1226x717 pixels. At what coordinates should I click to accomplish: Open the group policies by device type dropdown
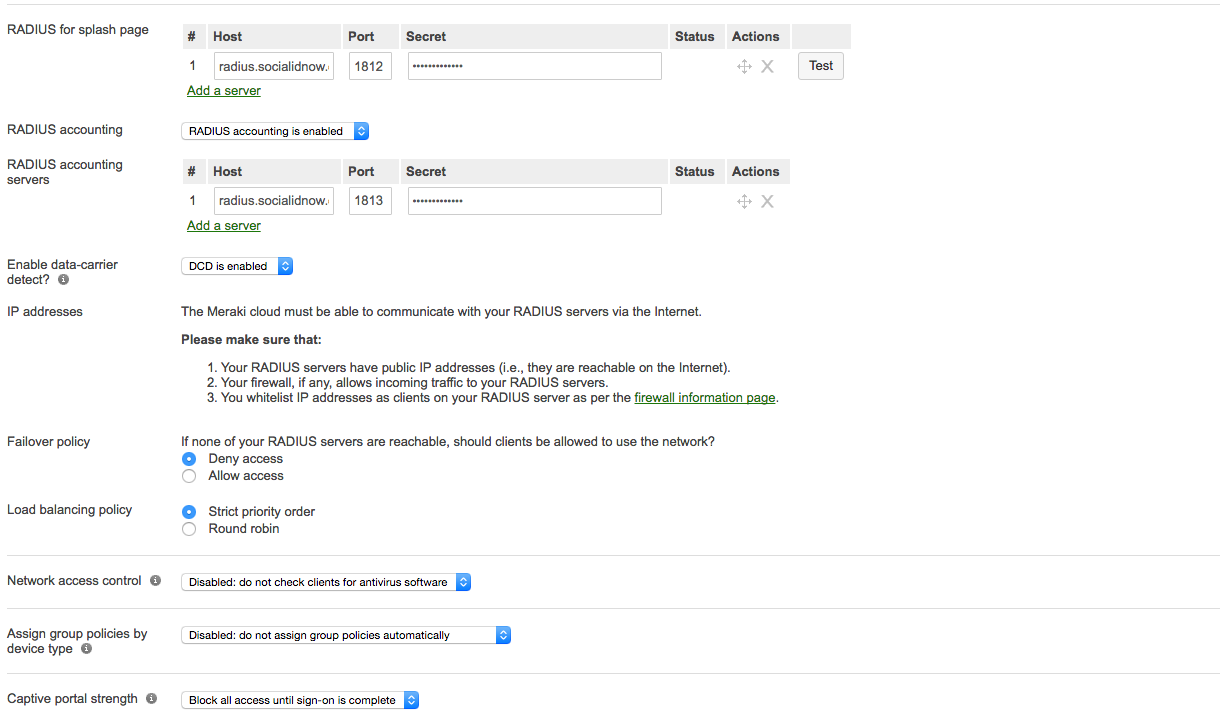point(346,634)
